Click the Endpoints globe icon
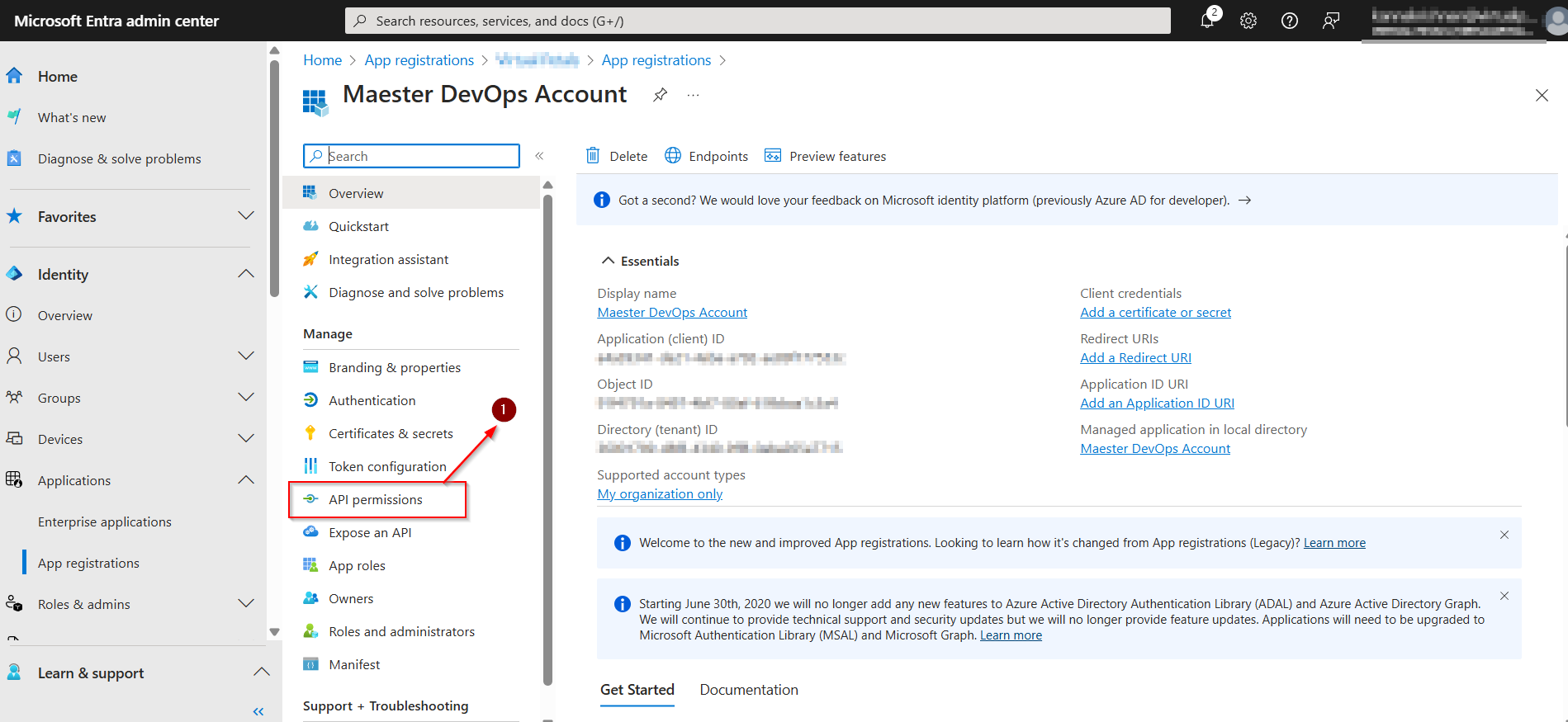This screenshot has height=722, width=1568. coord(673,155)
